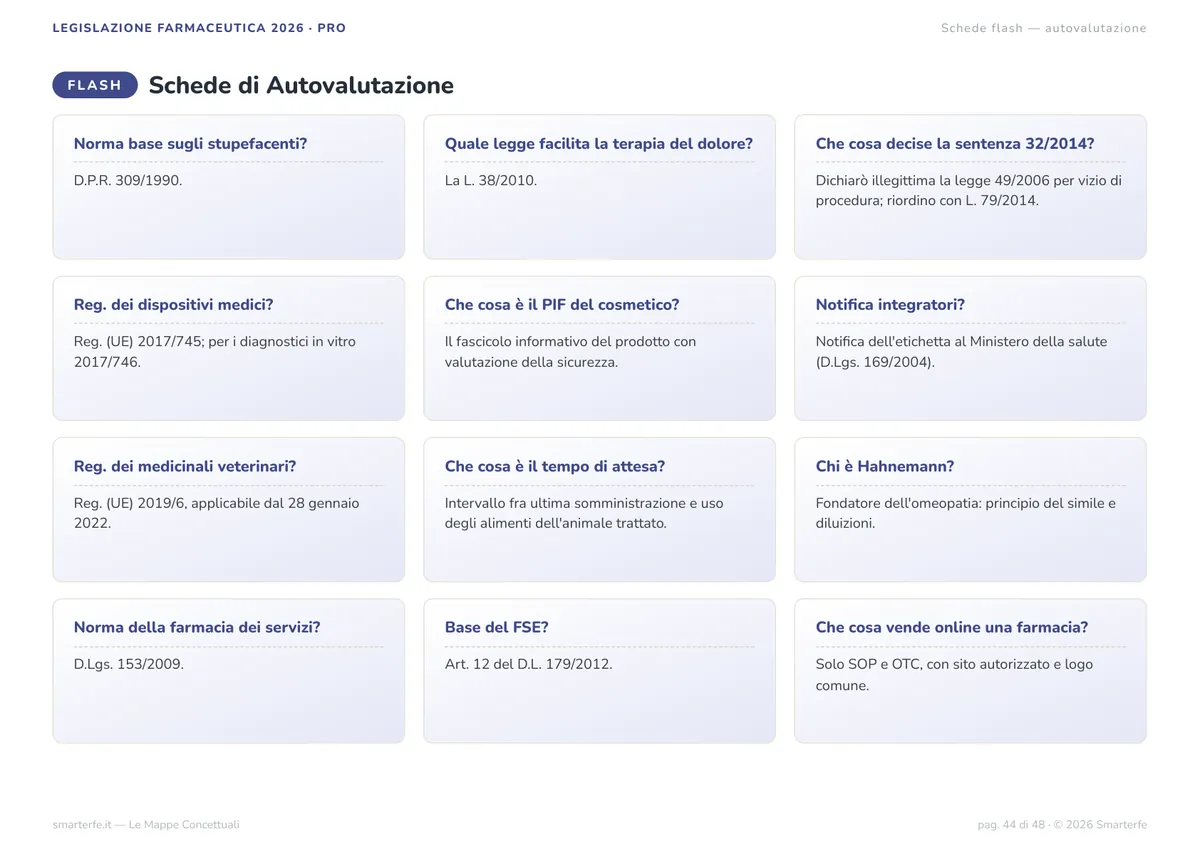Open the 'Notifica integratori?' flashcard
The width and height of the screenshot is (1200, 849).
pyautogui.click(x=970, y=348)
